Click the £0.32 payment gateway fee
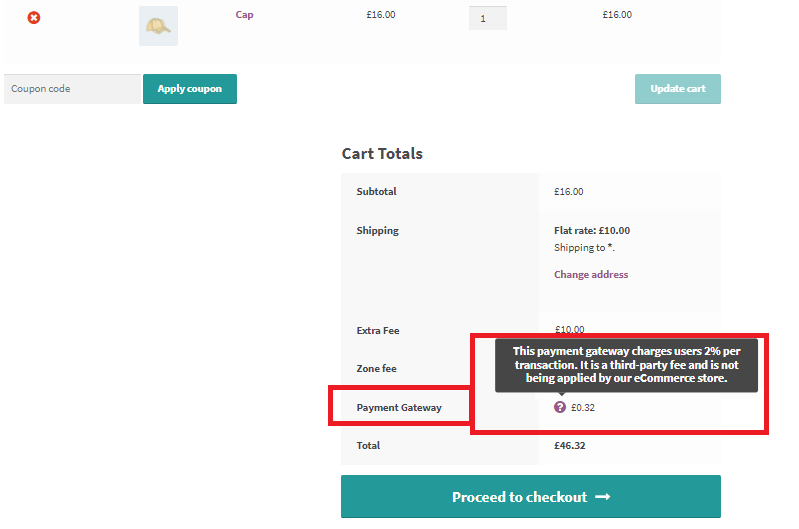Screen dimensions: 799x529 (x=582, y=407)
